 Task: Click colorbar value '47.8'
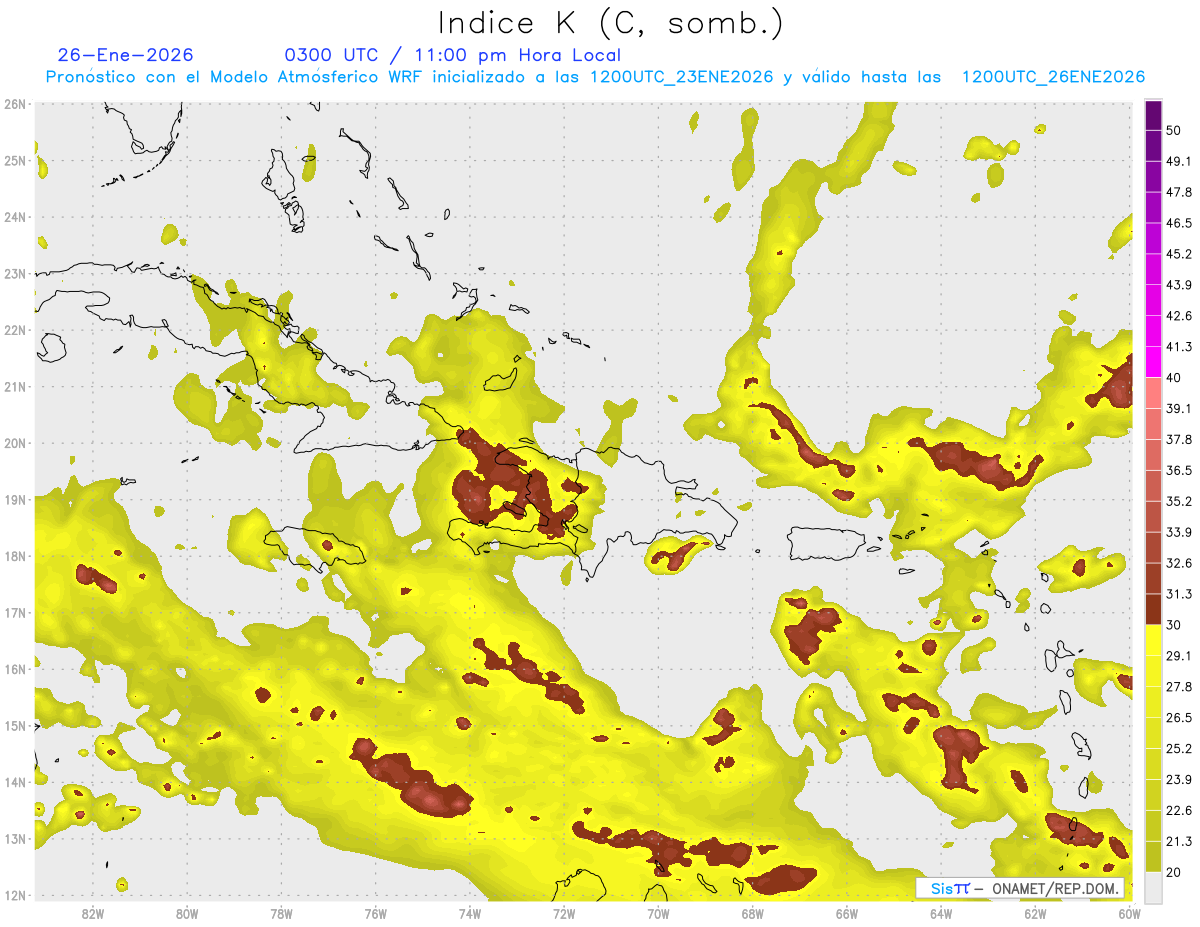click(1179, 192)
